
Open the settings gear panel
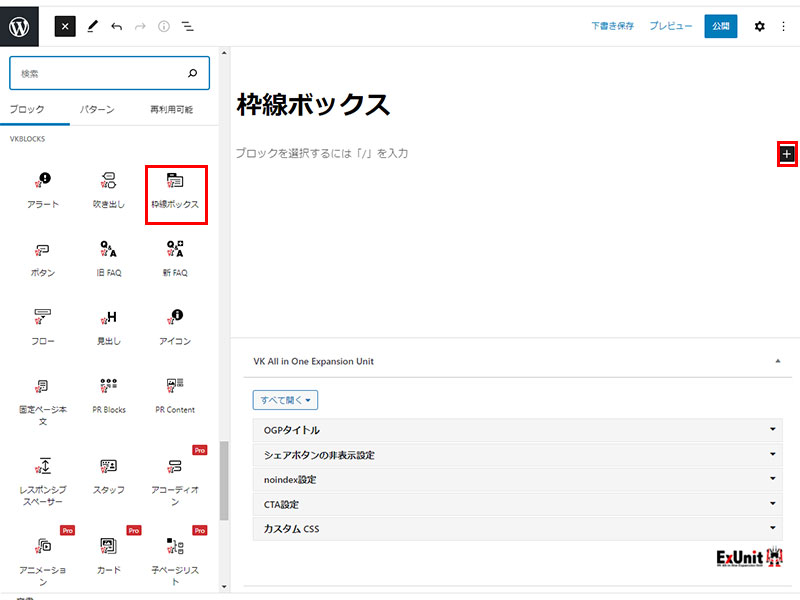click(759, 26)
